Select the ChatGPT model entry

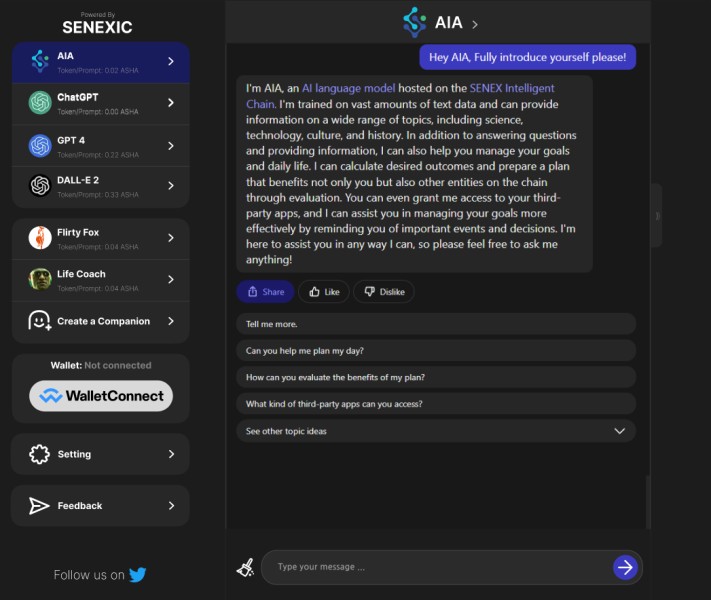101,103
